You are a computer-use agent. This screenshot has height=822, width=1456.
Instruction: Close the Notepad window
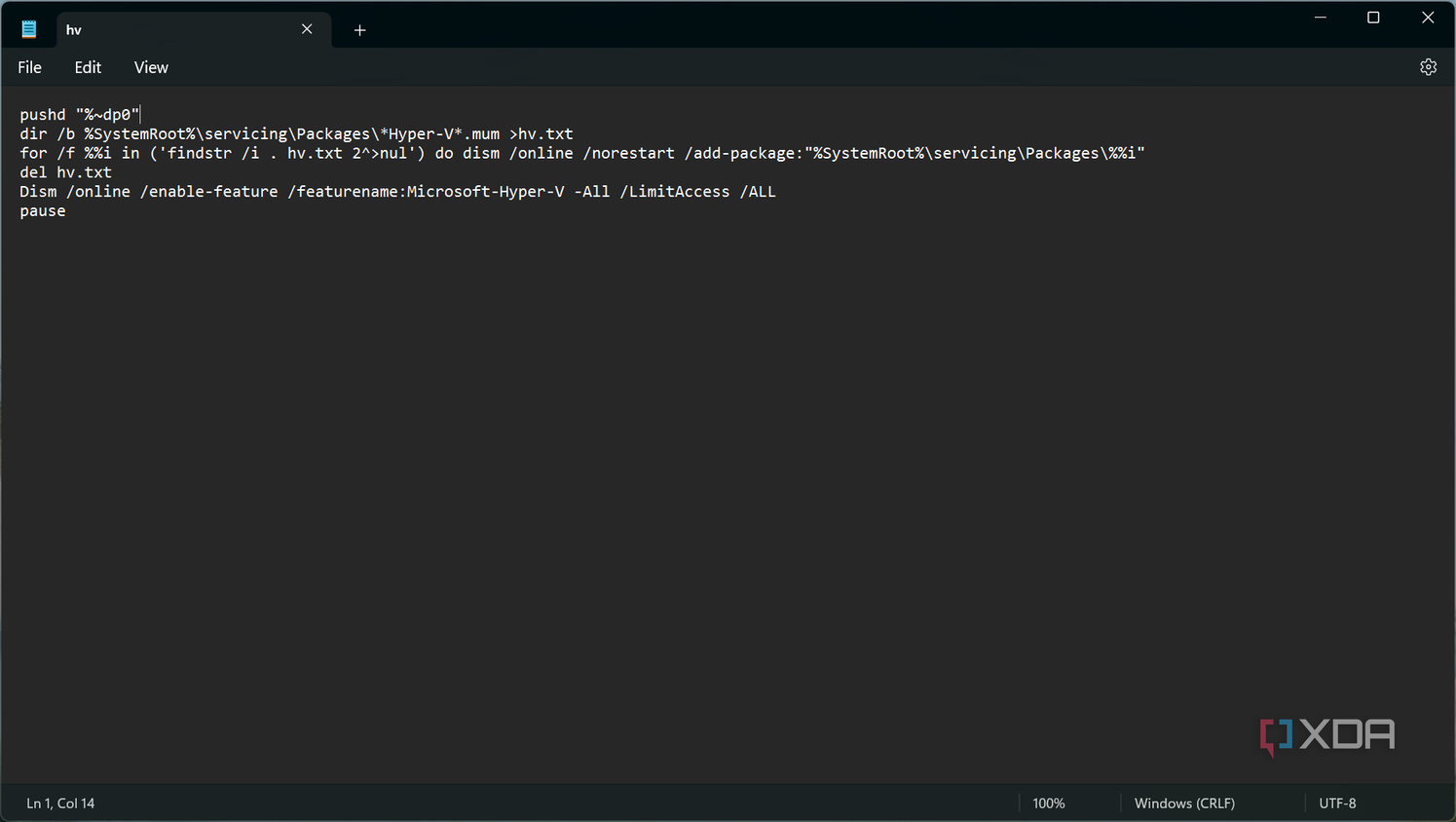(1428, 18)
